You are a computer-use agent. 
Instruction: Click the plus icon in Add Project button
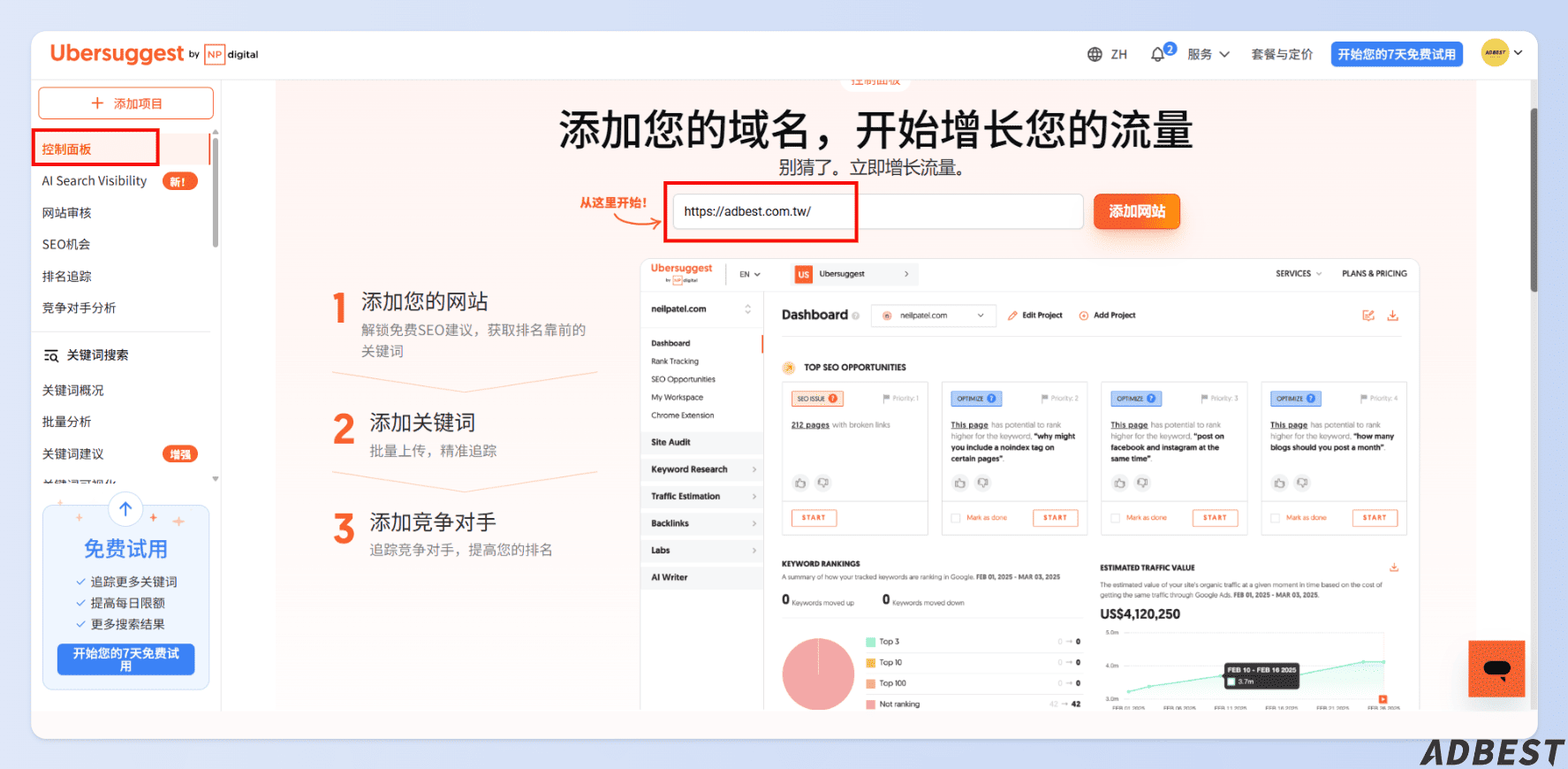click(97, 103)
